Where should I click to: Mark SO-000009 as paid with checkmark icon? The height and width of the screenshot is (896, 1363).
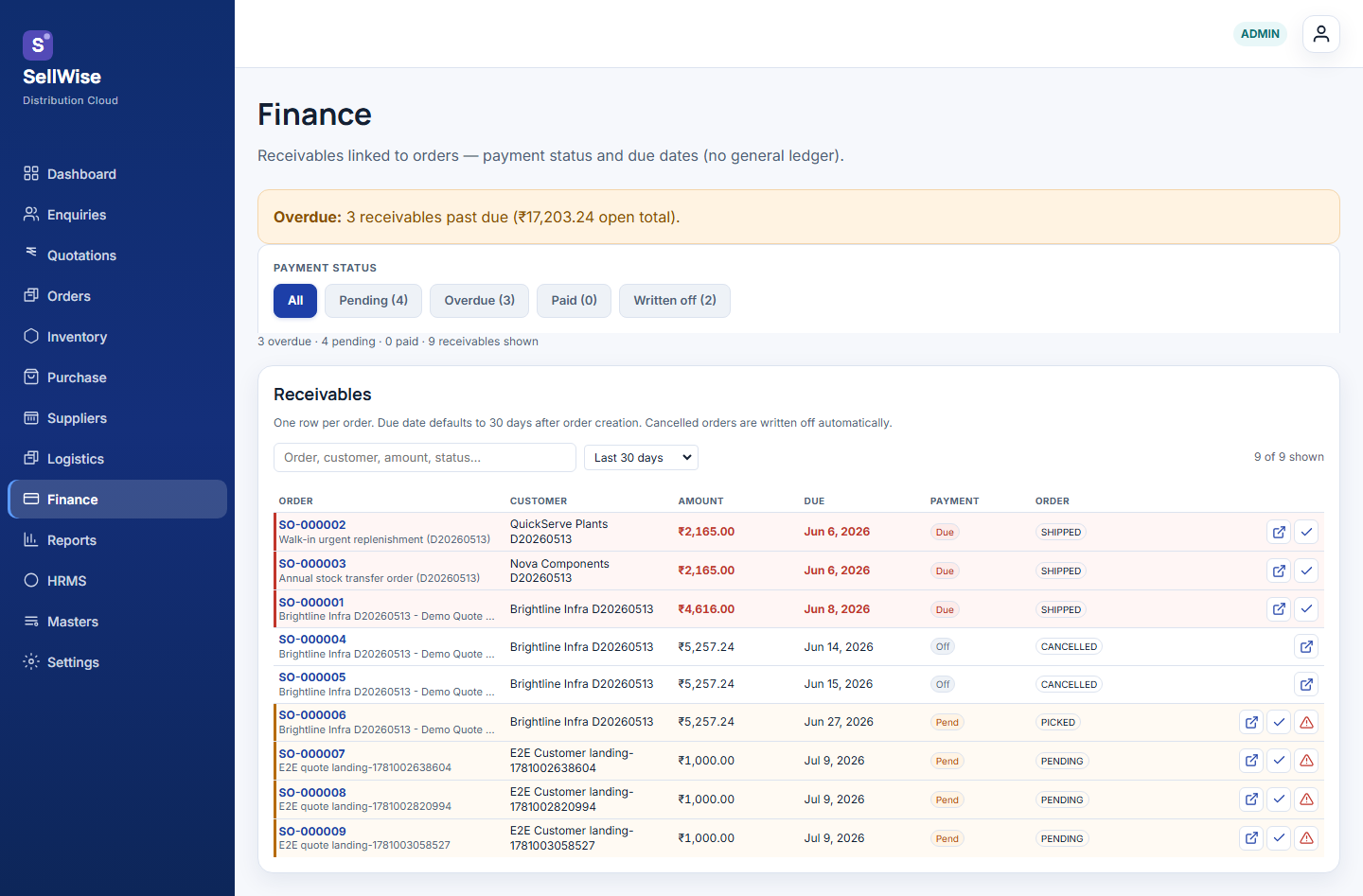(x=1279, y=837)
